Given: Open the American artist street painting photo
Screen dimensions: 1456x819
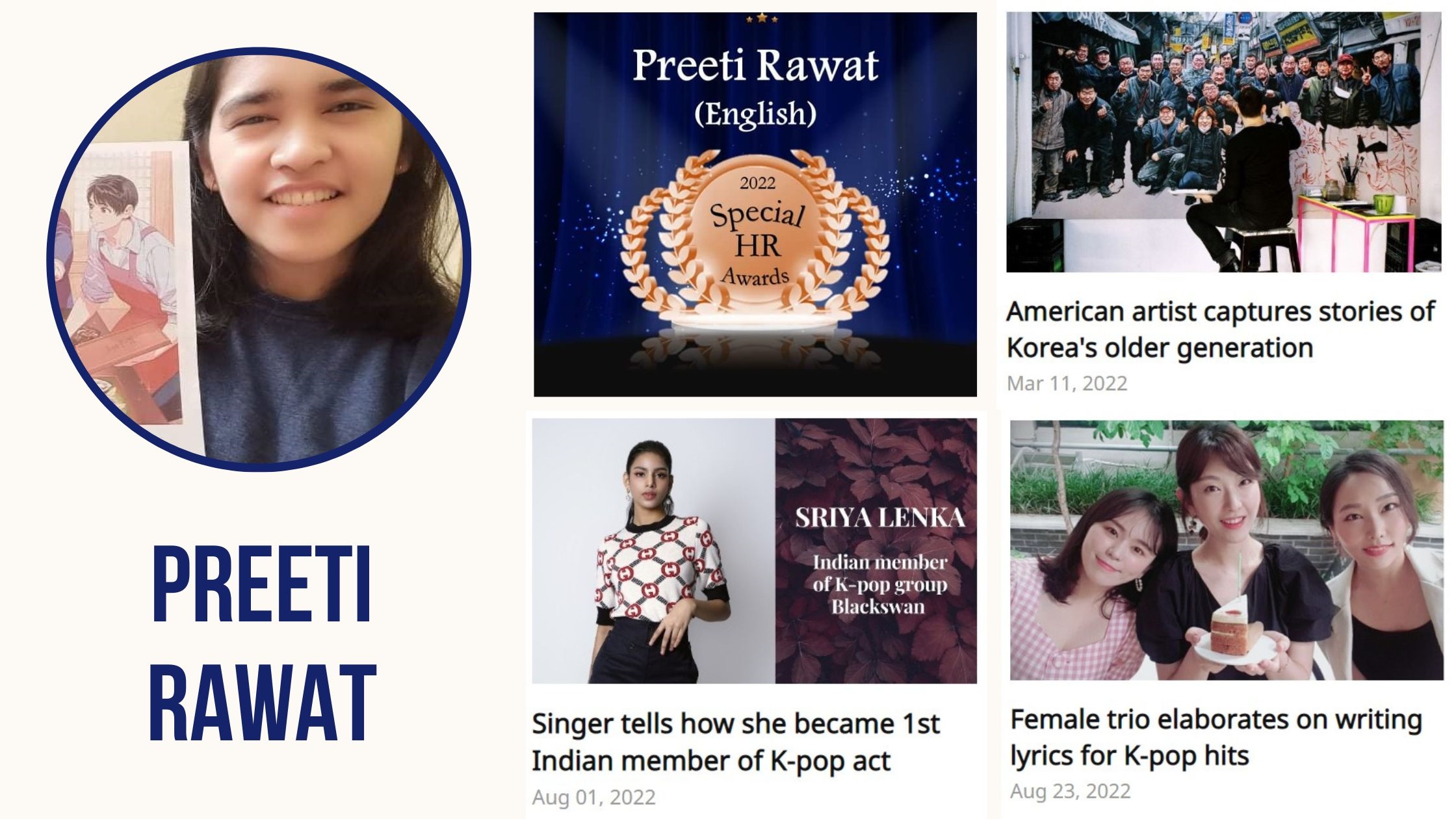Looking at the screenshot, I should click(1224, 142).
